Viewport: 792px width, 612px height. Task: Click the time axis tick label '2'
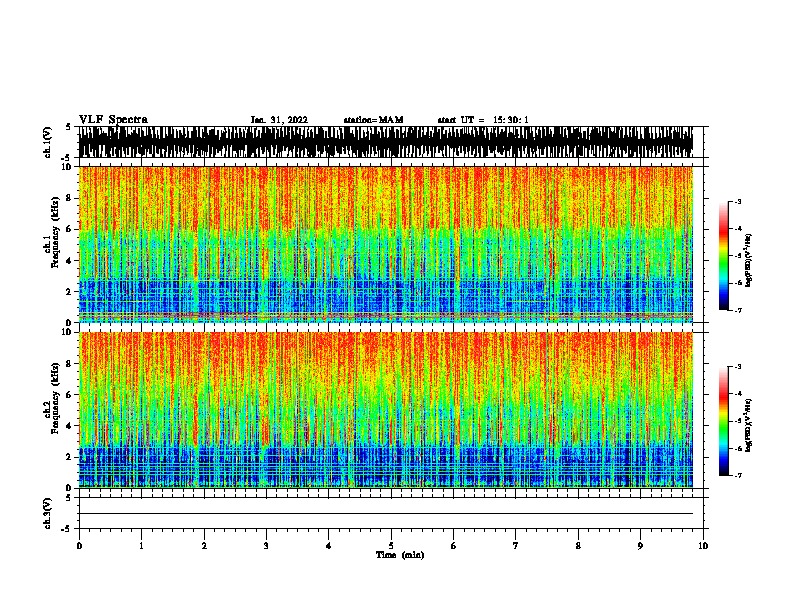(x=204, y=546)
